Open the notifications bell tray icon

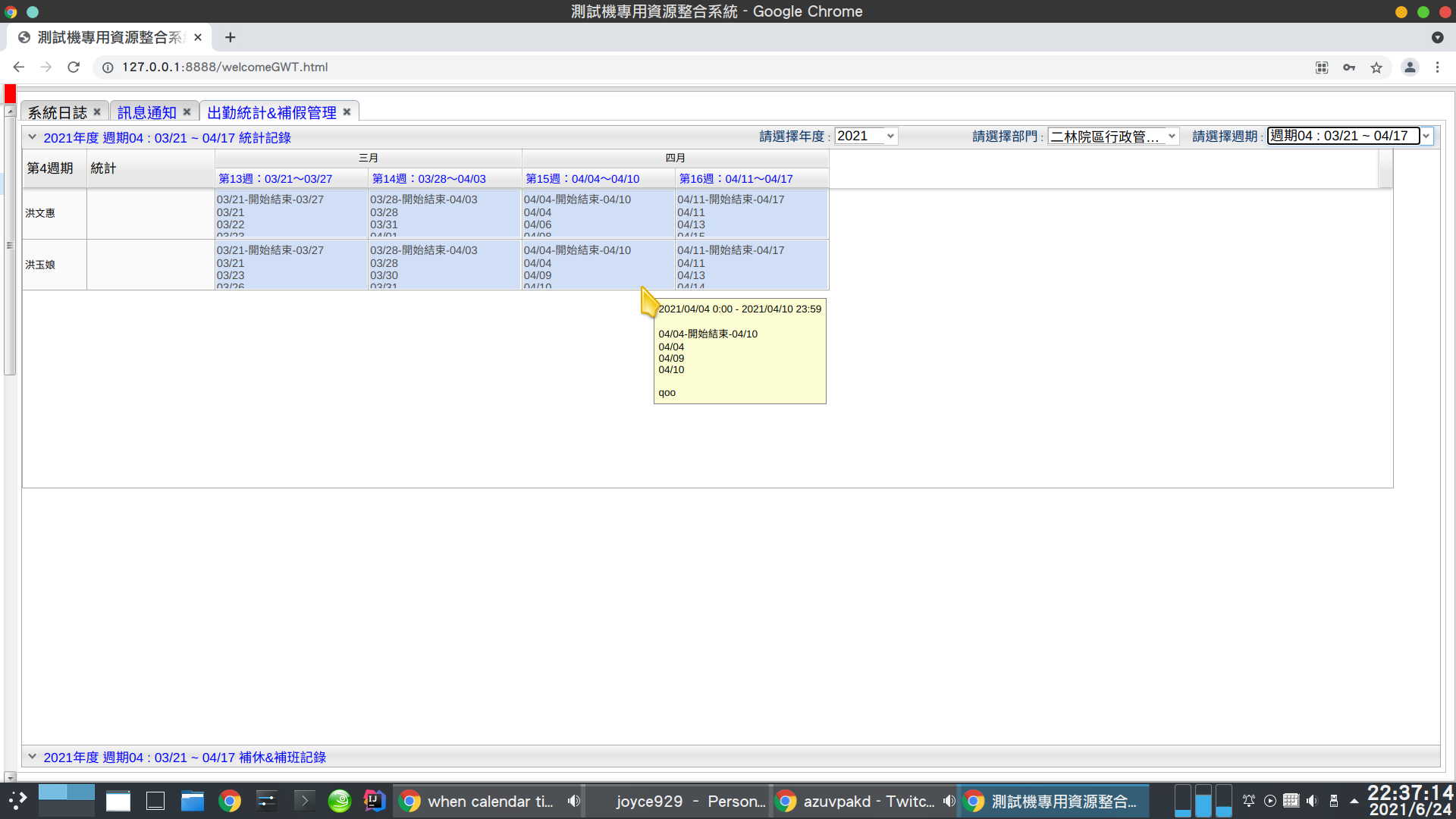coord(1249,801)
